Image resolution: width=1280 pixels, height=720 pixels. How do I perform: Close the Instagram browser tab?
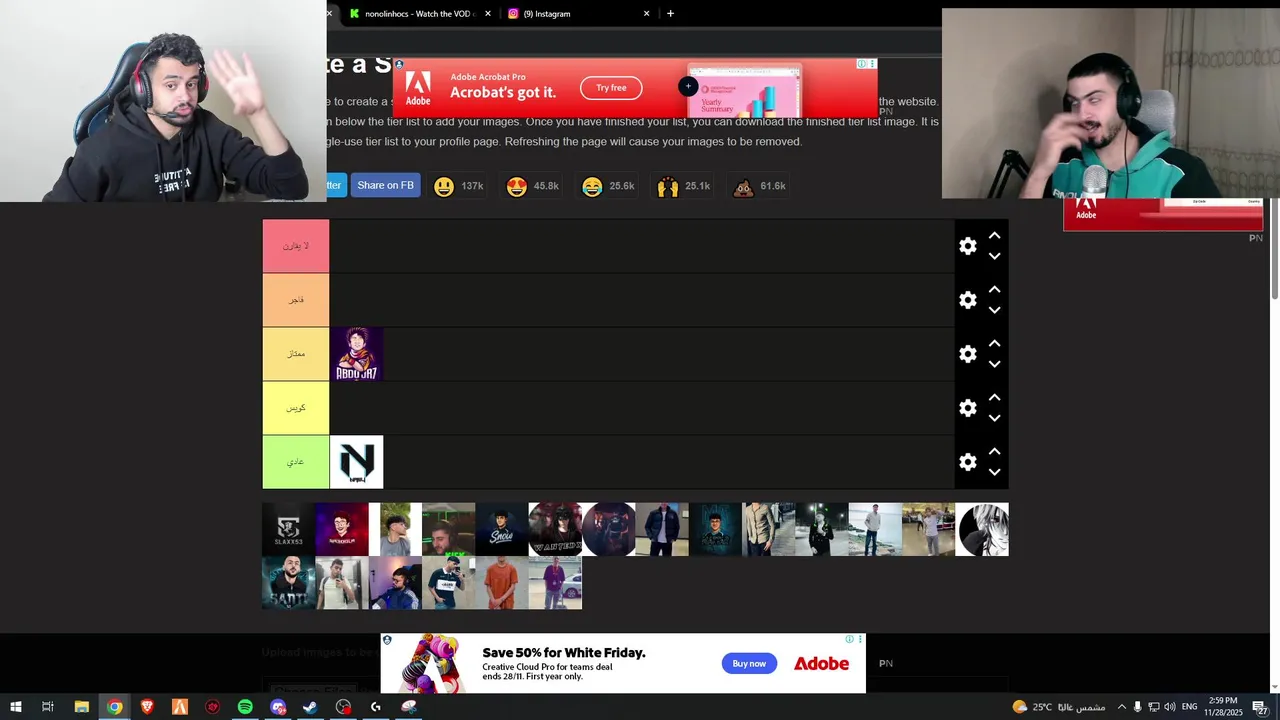point(646,14)
